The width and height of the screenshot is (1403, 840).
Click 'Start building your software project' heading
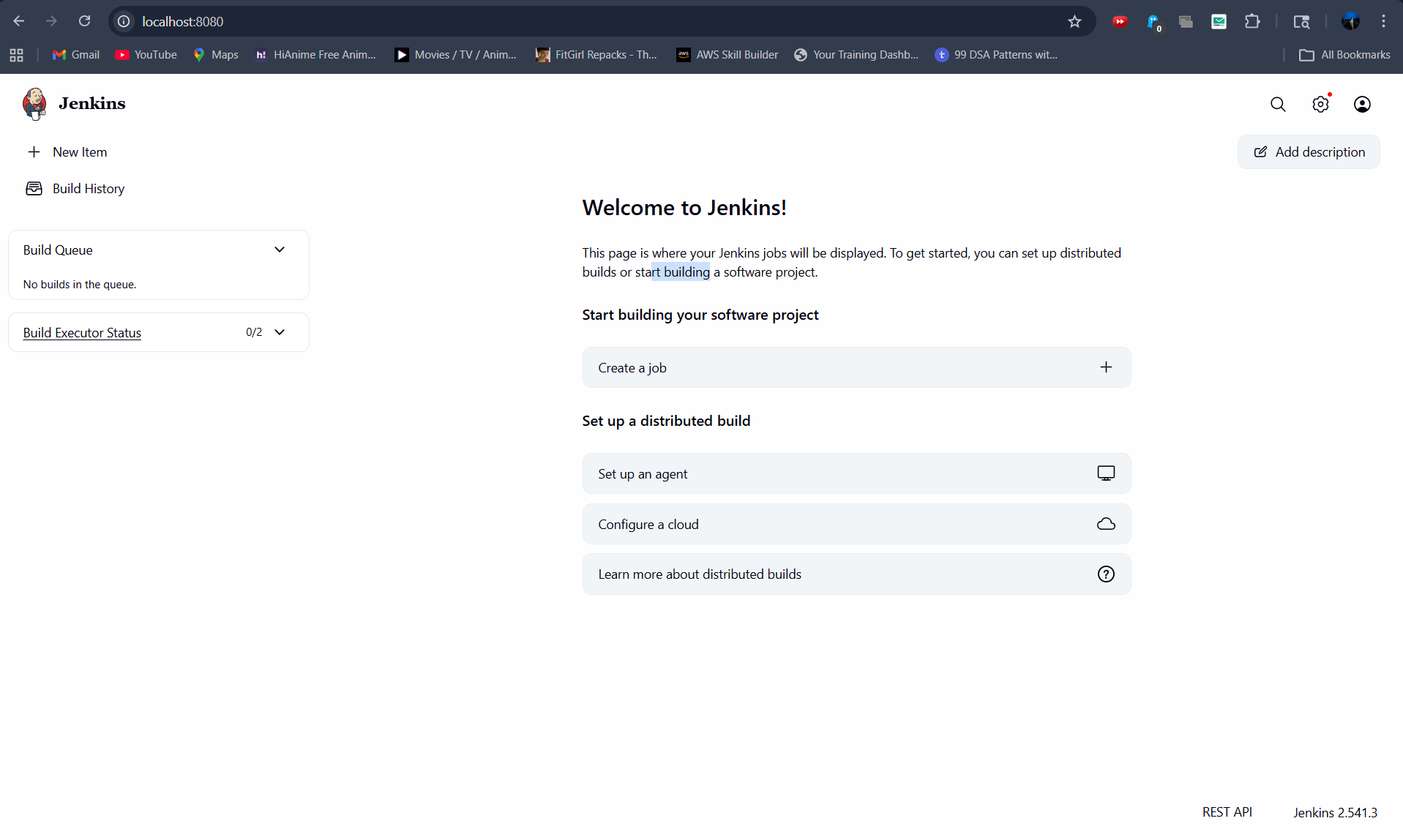[700, 315]
